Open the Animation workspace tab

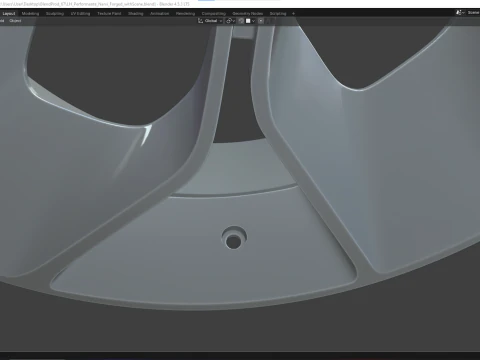pos(159,14)
